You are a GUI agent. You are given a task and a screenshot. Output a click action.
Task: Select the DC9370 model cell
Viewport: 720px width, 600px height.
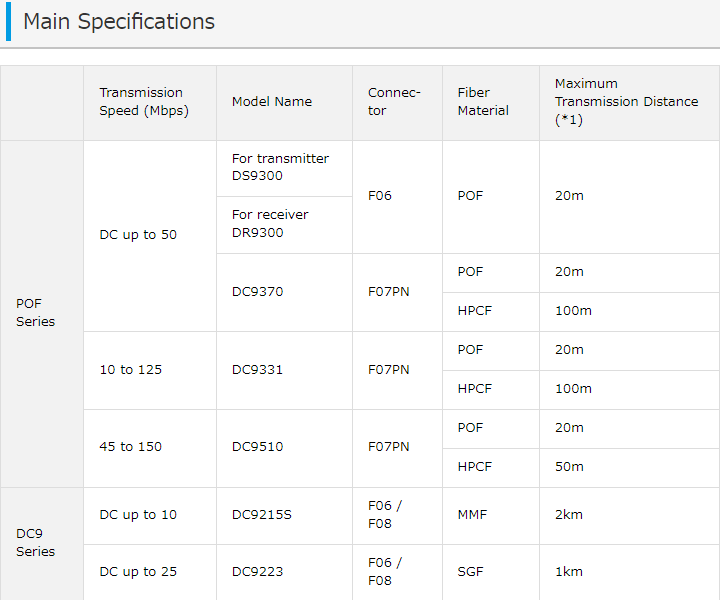point(284,292)
